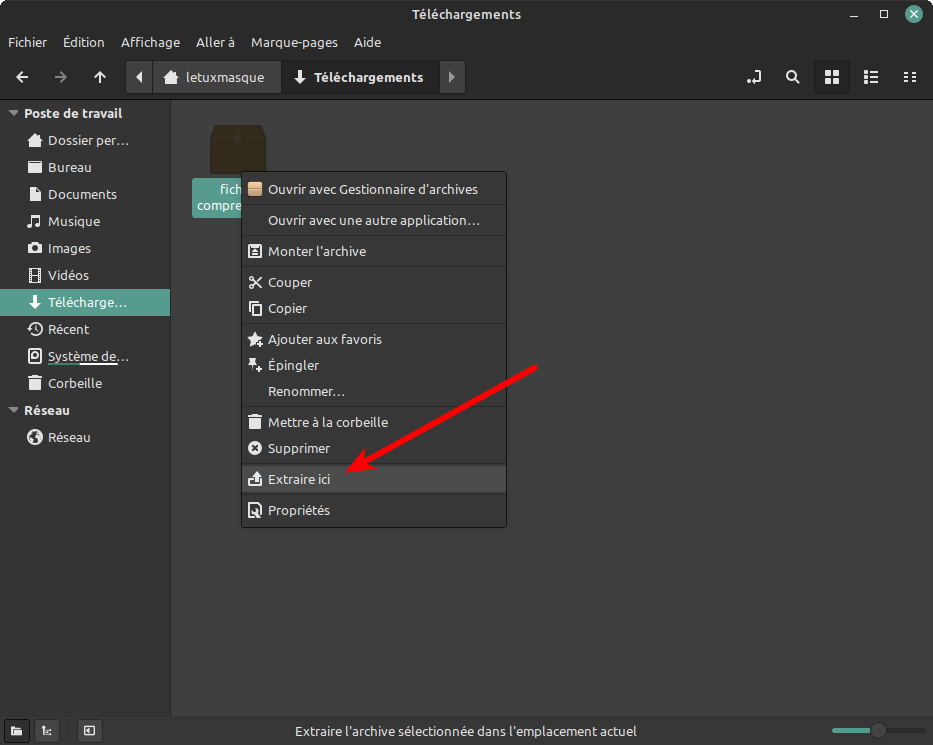Show tree view in the sidebar button
Viewport: 933px width, 745px height.
tap(47, 731)
